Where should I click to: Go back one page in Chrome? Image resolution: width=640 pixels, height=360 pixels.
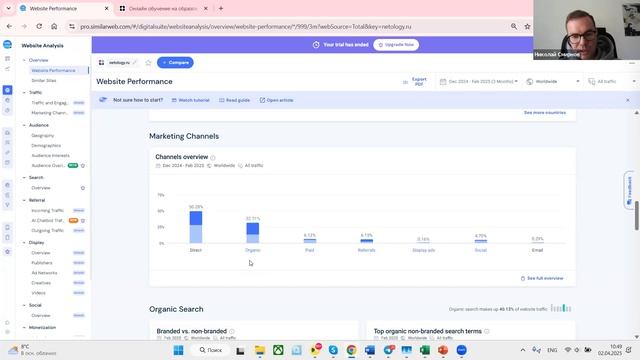tap(9, 27)
